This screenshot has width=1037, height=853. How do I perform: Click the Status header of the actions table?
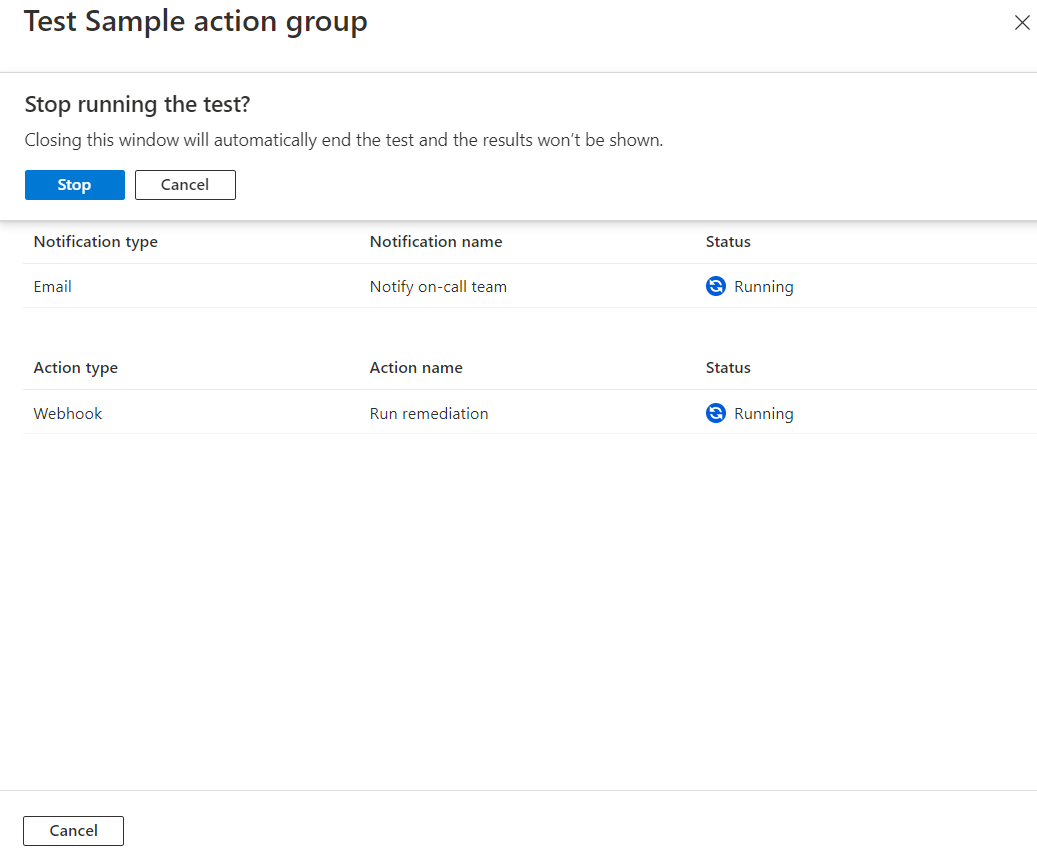(728, 368)
